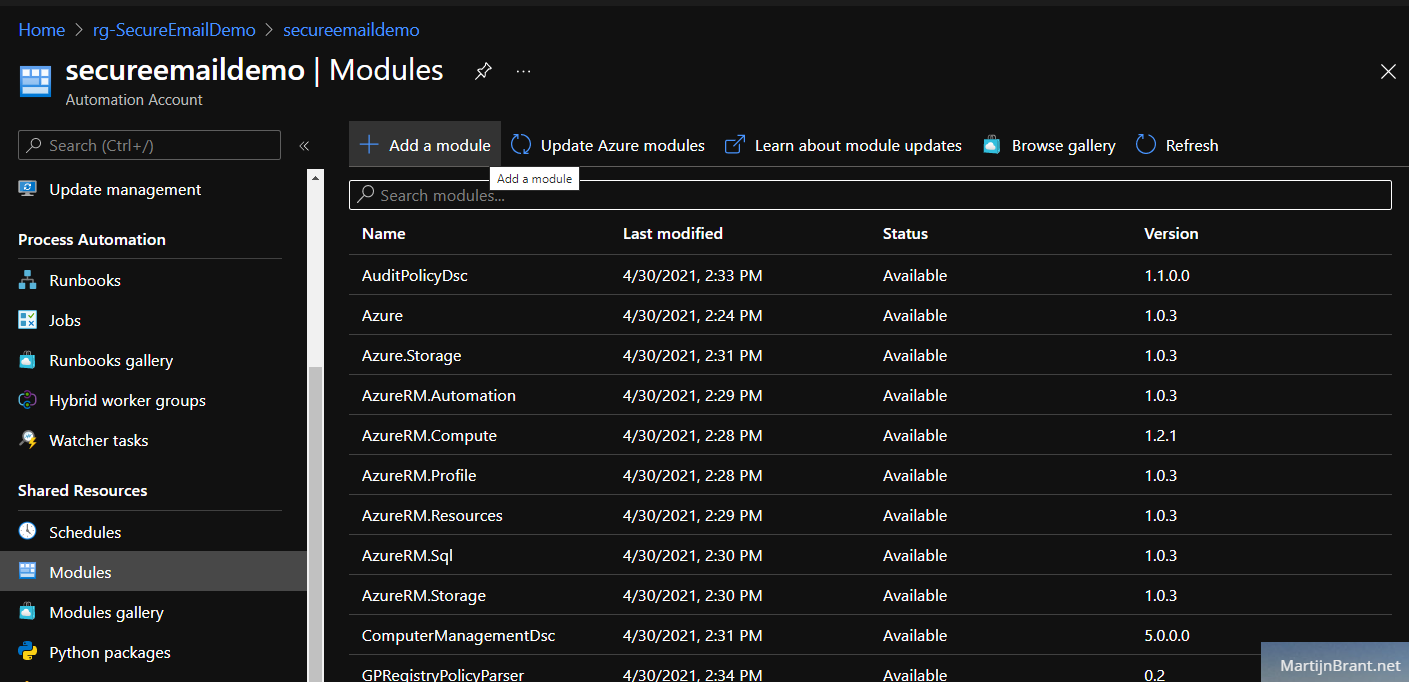Image resolution: width=1409 pixels, height=682 pixels.
Task: Select the AzureRM.Resources module row
Action: tap(870, 515)
